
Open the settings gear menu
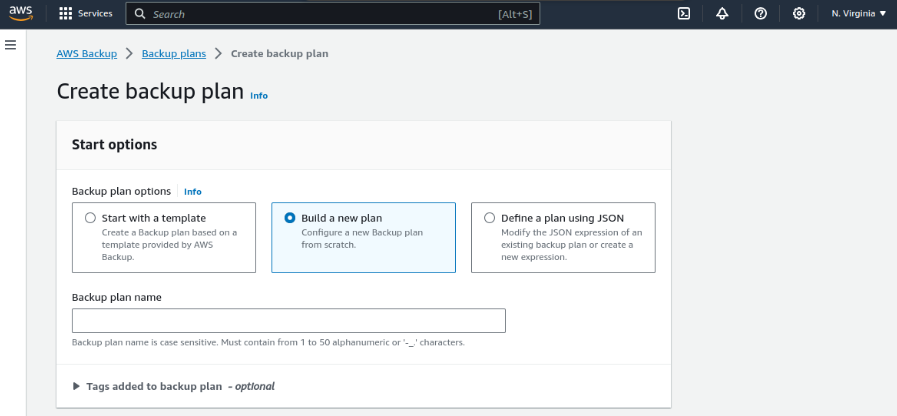coord(799,14)
